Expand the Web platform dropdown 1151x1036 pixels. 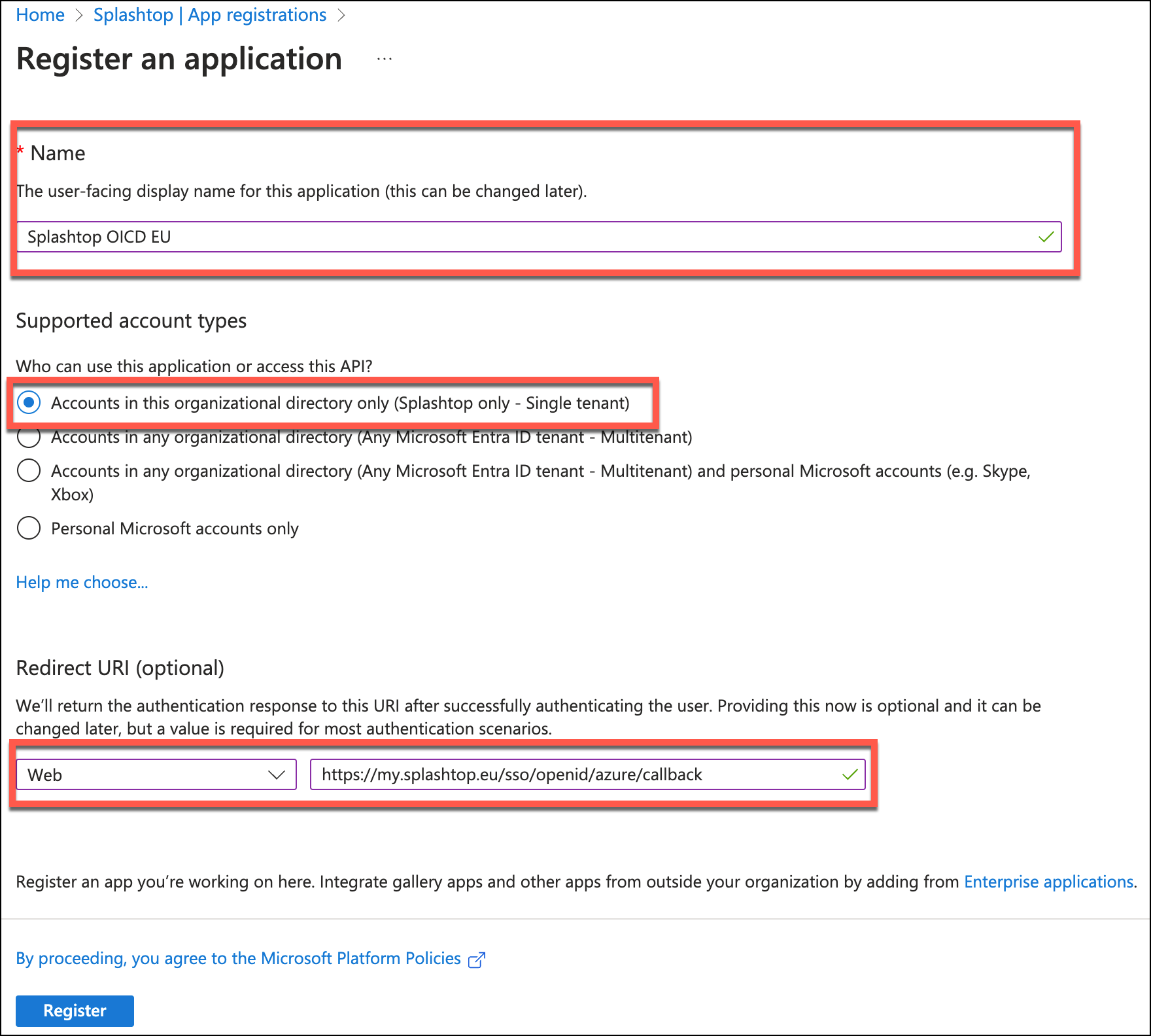156,774
